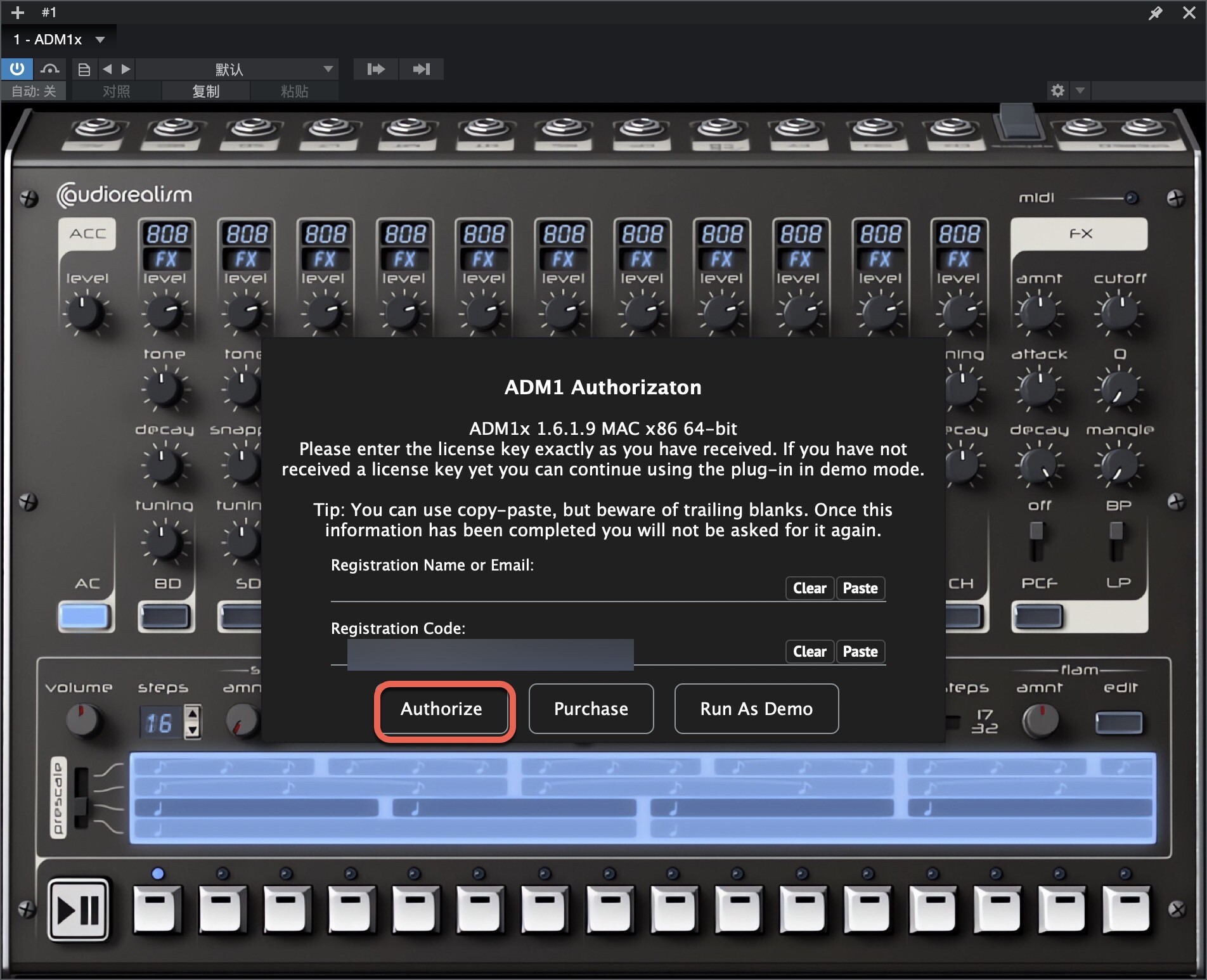Go to next preset arrow
This screenshot has width=1207, height=980.
[x=126, y=68]
